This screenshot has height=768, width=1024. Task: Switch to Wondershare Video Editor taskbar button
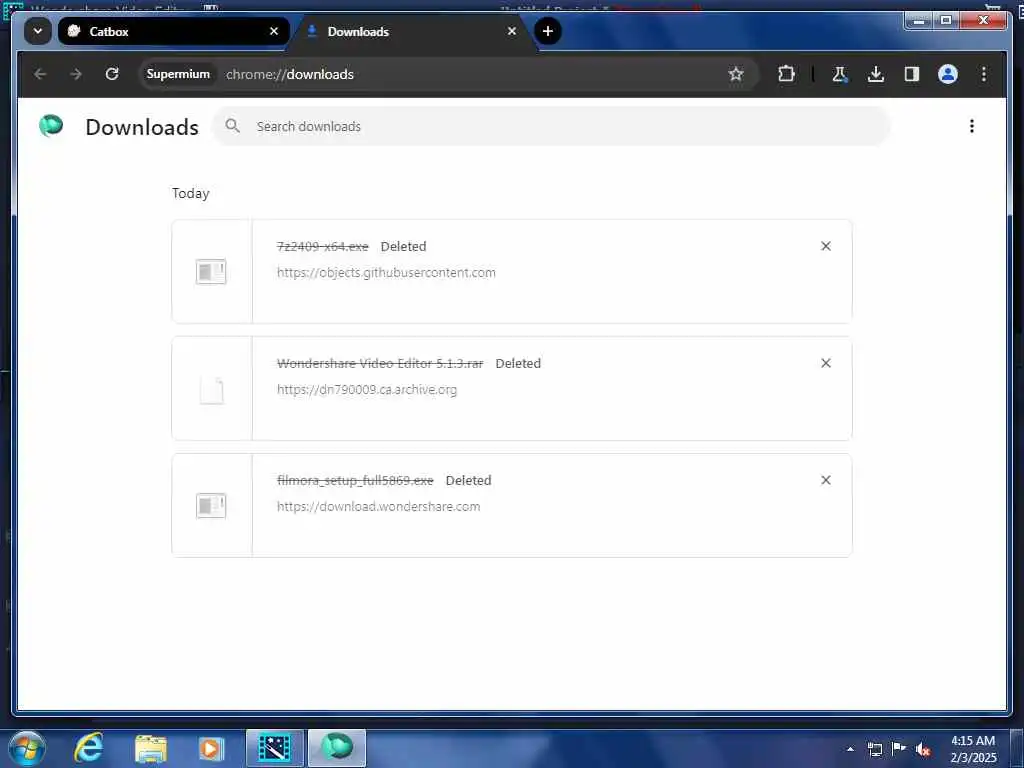point(274,748)
